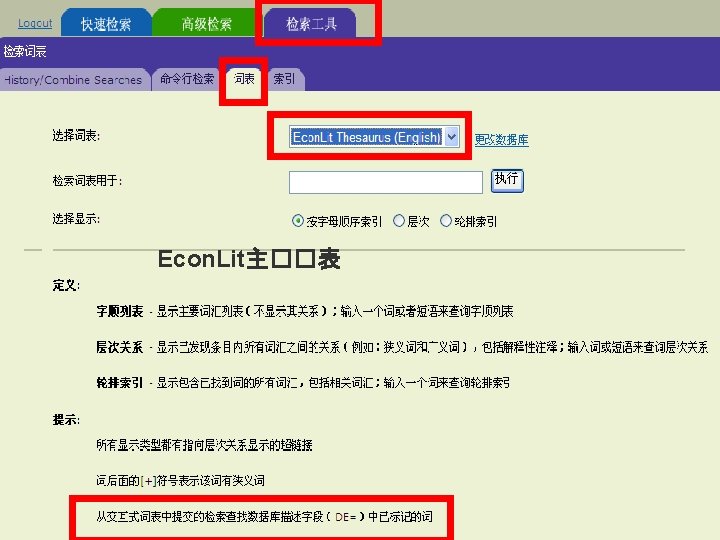Click the 字顺列表 definition term
The height and width of the screenshot is (540, 720).
(120, 311)
